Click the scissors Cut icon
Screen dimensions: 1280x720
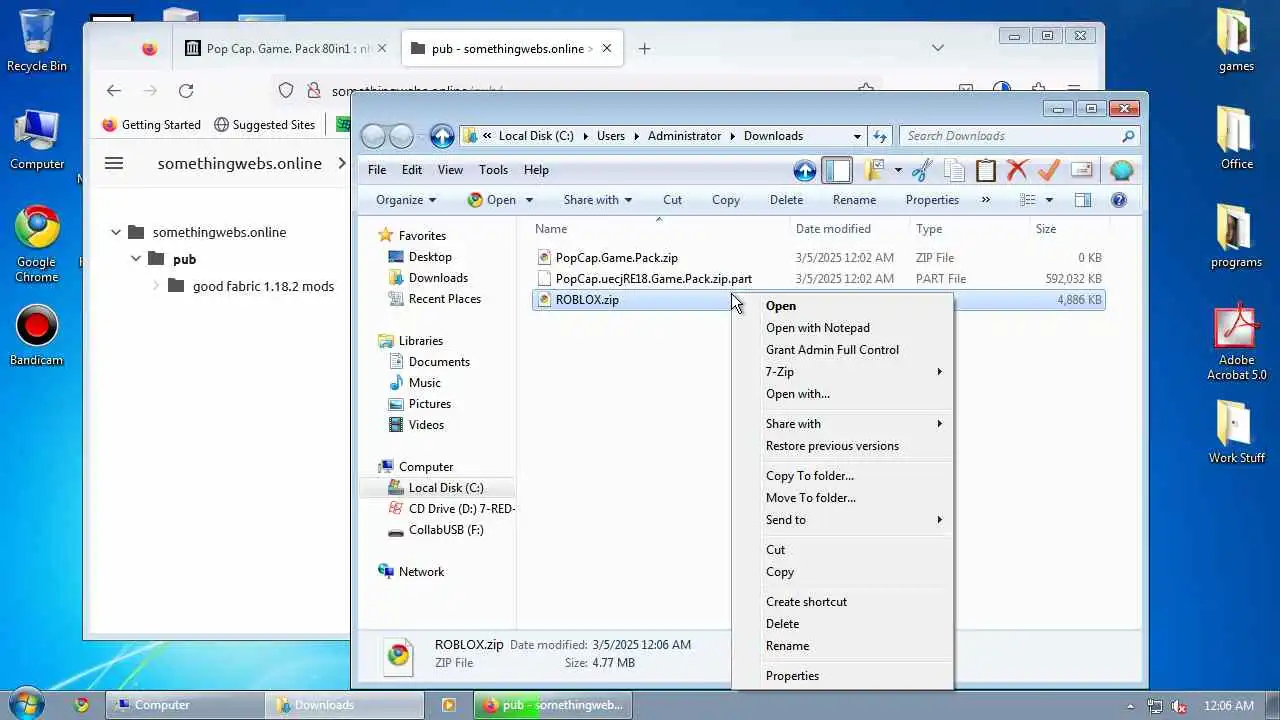(922, 170)
